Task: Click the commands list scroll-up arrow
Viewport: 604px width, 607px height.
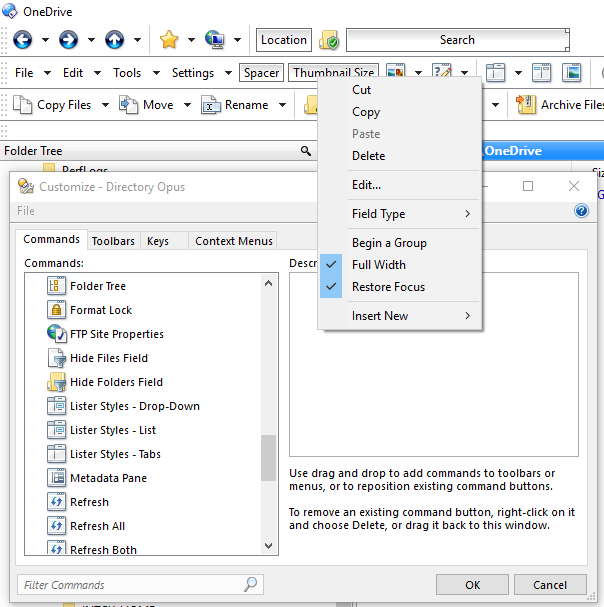Action: pos(268,283)
